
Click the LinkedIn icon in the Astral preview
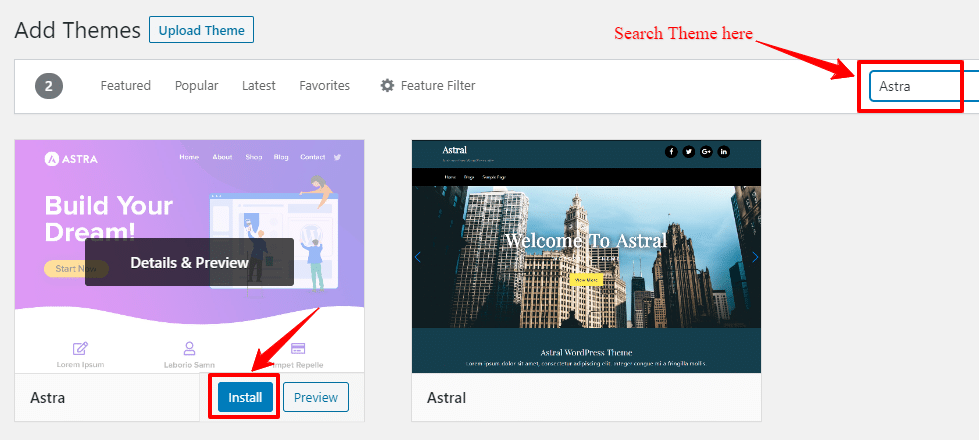[724, 152]
